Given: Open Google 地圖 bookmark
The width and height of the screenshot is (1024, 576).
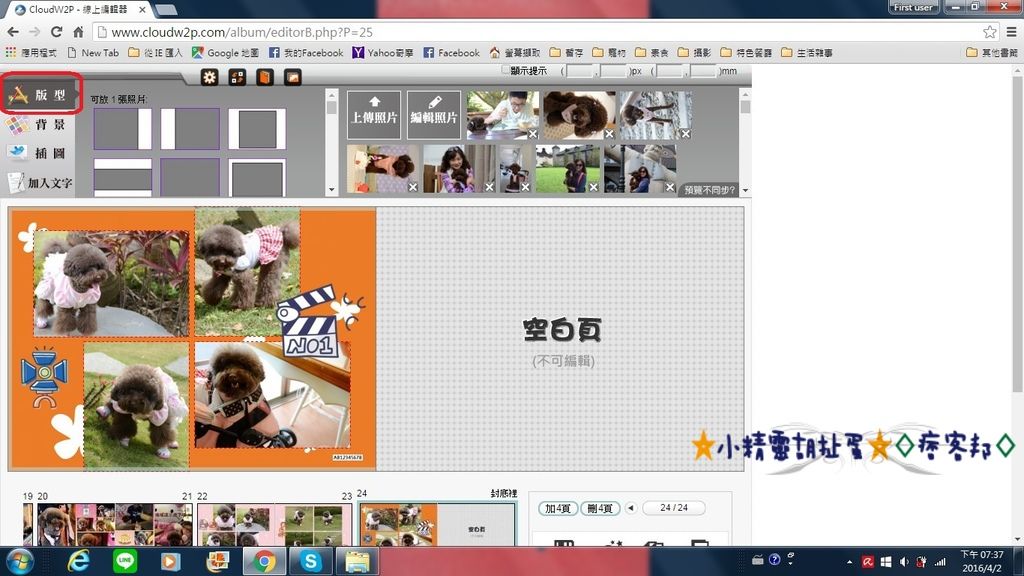Looking at the screenshot, I should coord(225,52).
